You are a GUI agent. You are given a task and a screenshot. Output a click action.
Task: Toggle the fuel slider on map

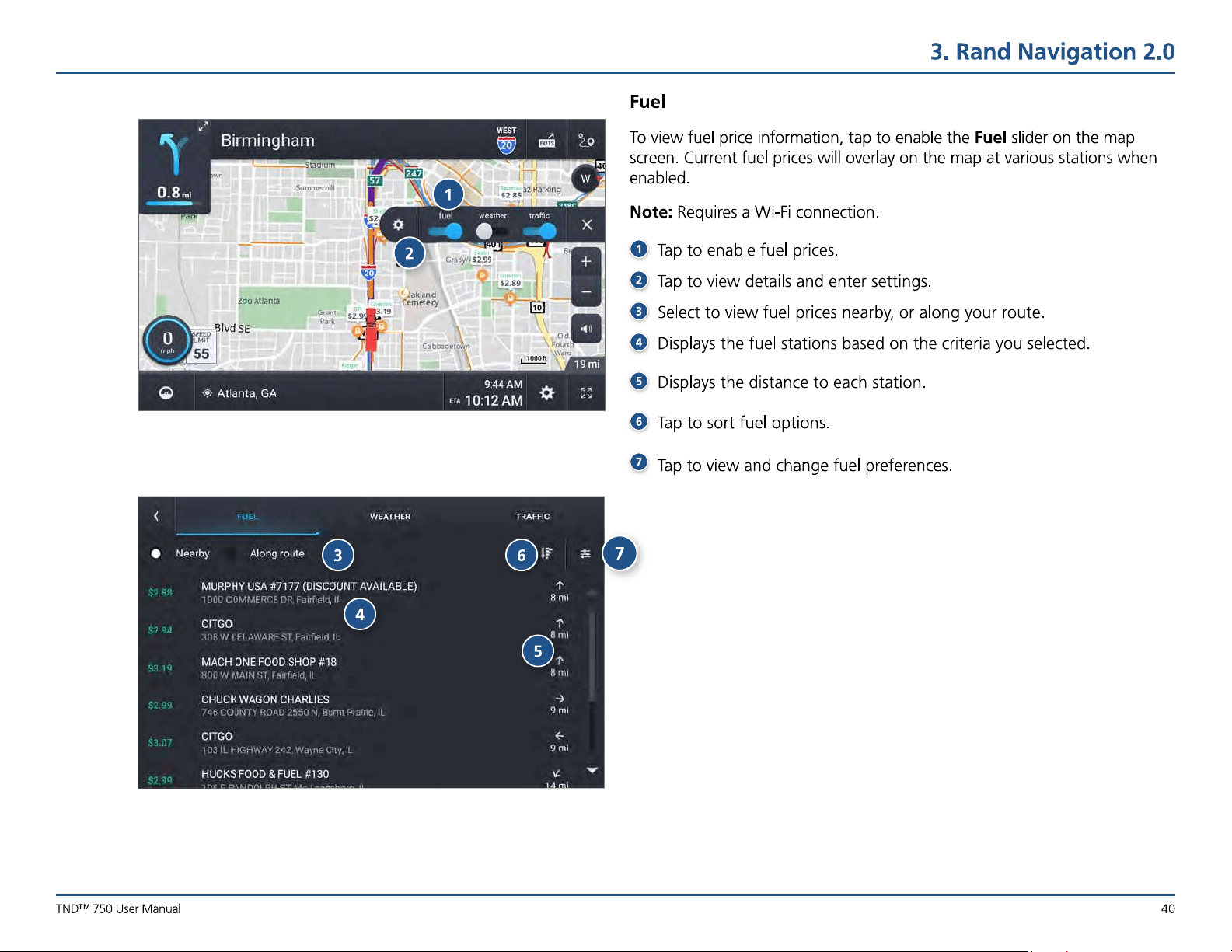[x=445, y=232]
